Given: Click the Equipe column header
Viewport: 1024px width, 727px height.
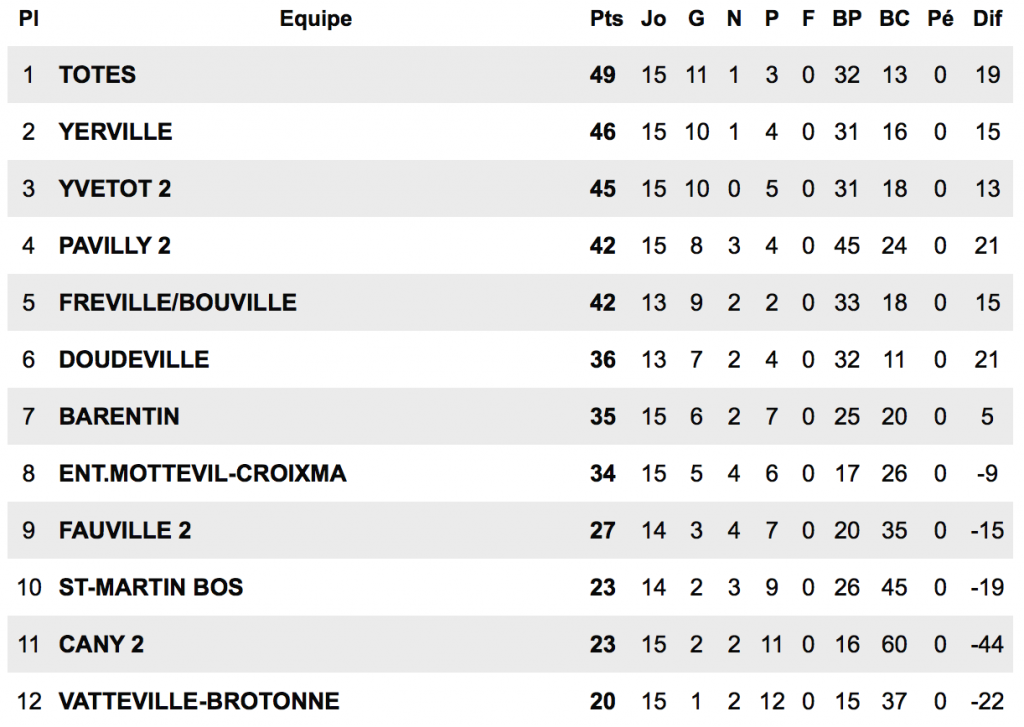Looking at the screenshot, I should 315,20.
